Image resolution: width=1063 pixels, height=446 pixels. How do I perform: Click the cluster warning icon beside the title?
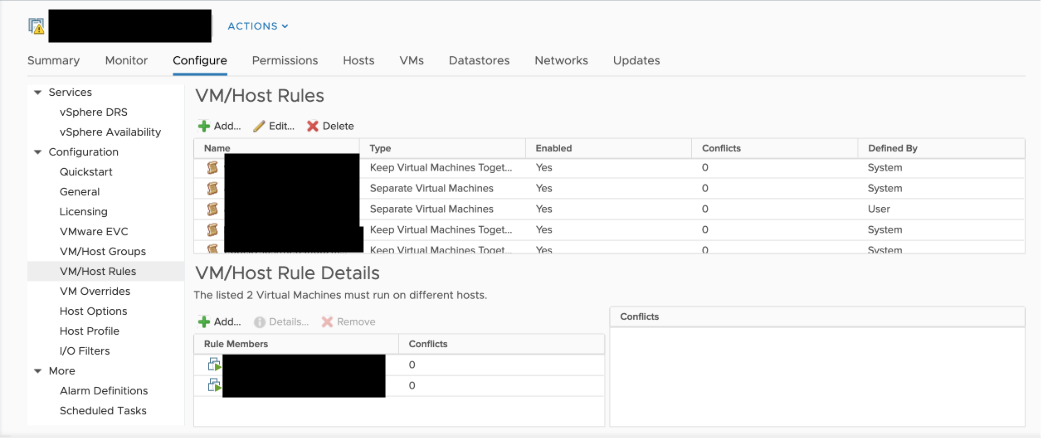pyautogui.click(x=36, y=26)
